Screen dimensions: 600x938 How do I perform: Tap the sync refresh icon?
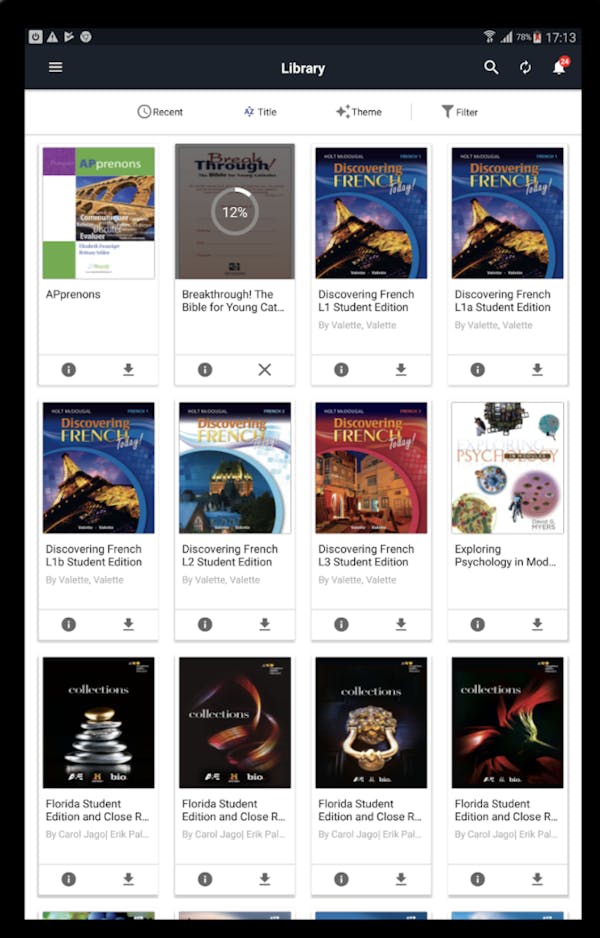pyautogui.click(x=525, y=68)
